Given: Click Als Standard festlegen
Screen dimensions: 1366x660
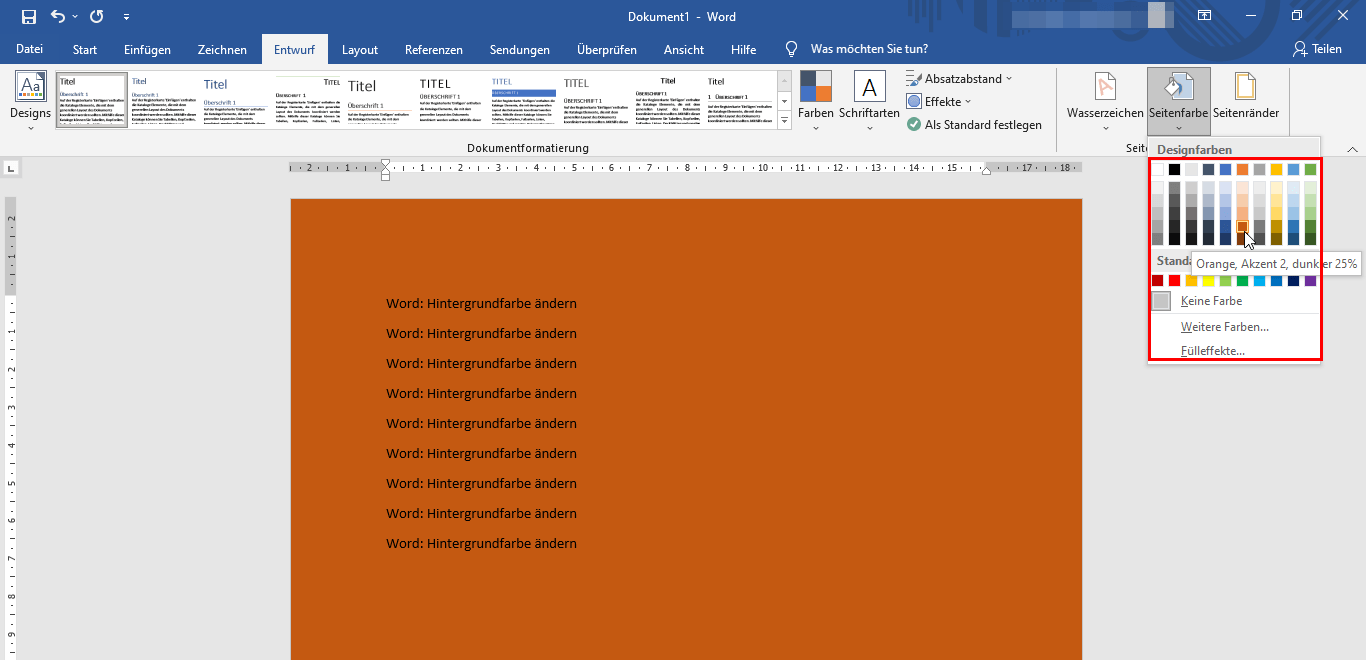Looking at the screenshot, I should 974,125.
